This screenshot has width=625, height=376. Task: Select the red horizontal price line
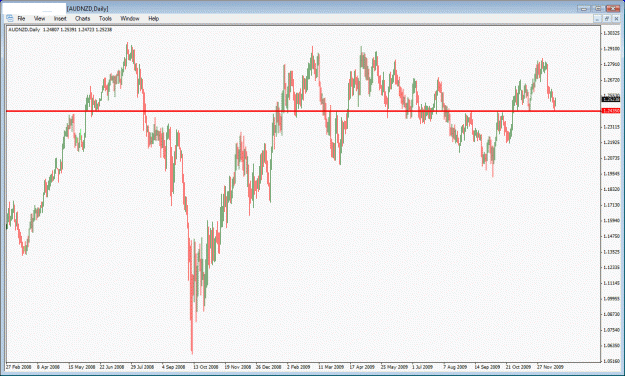point(303,111)
